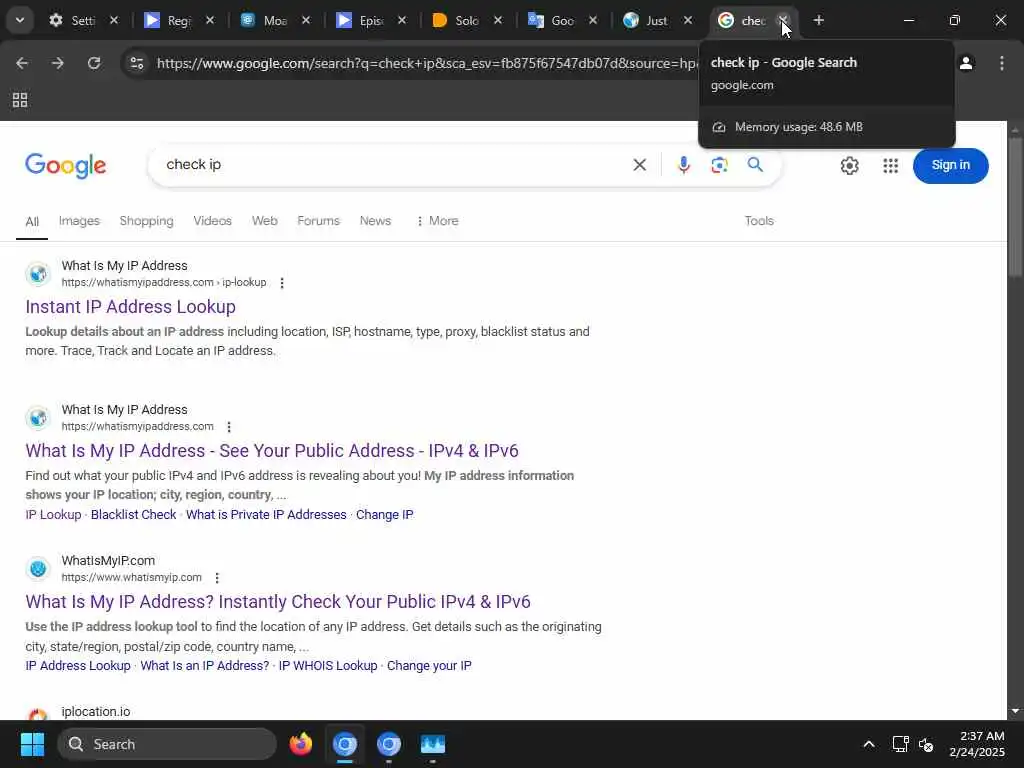1024x768 pixels.
Task: Open options menu for ip-lookup result
Action: 282,283
